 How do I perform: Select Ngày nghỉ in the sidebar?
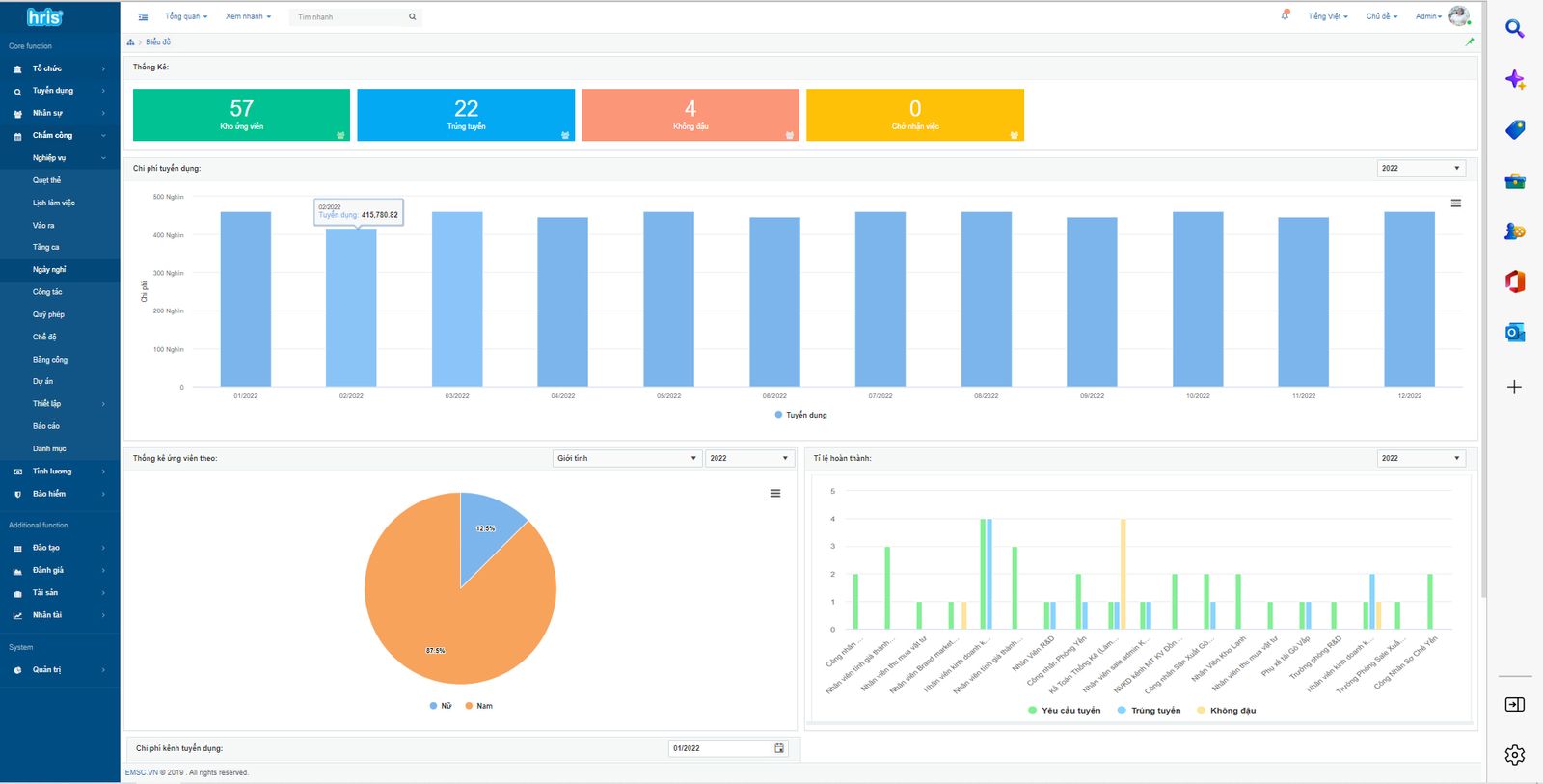[49, 270]
